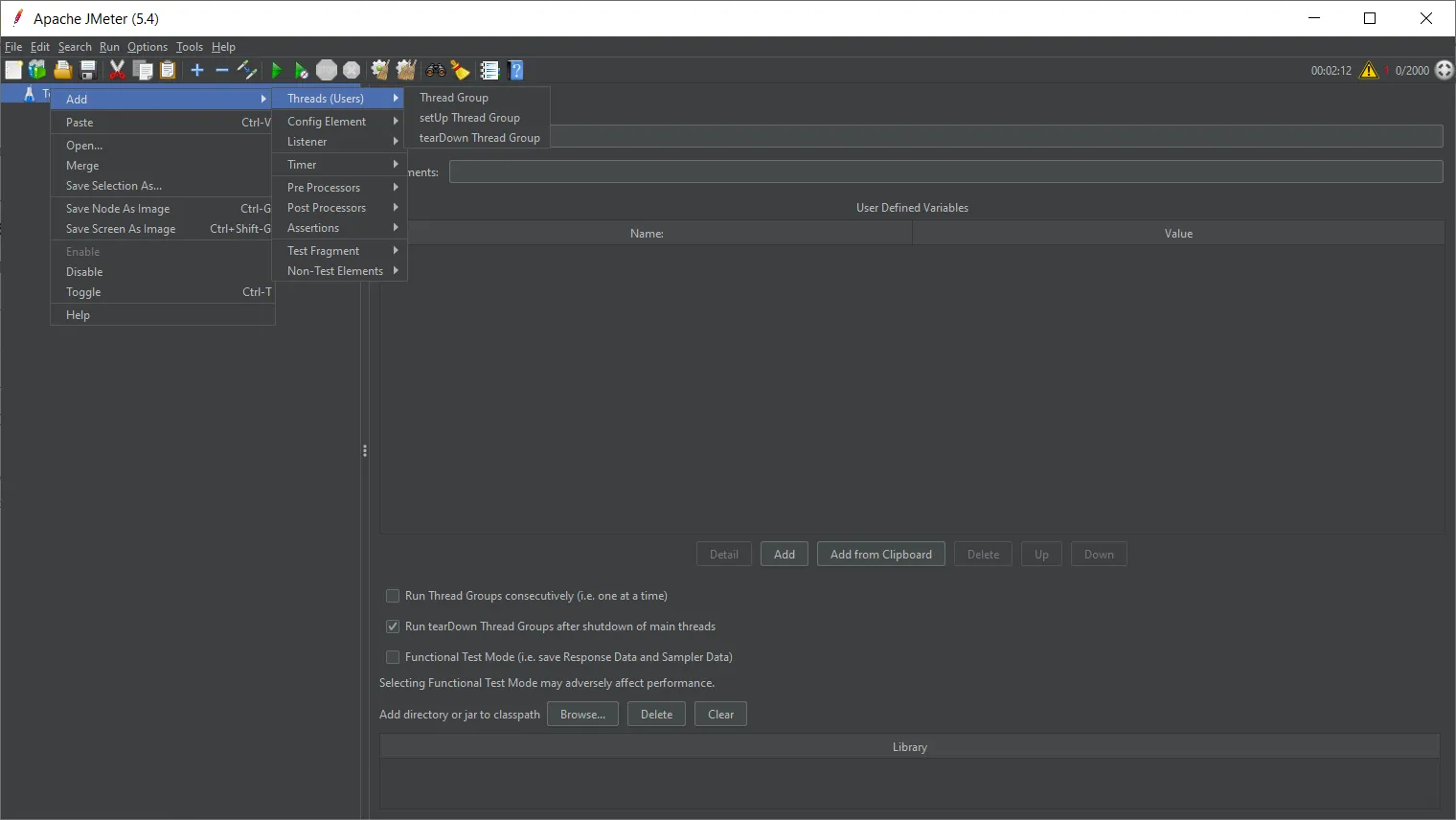
Task: Expand the Test Fragment submenu
Action: coord(340,251)
